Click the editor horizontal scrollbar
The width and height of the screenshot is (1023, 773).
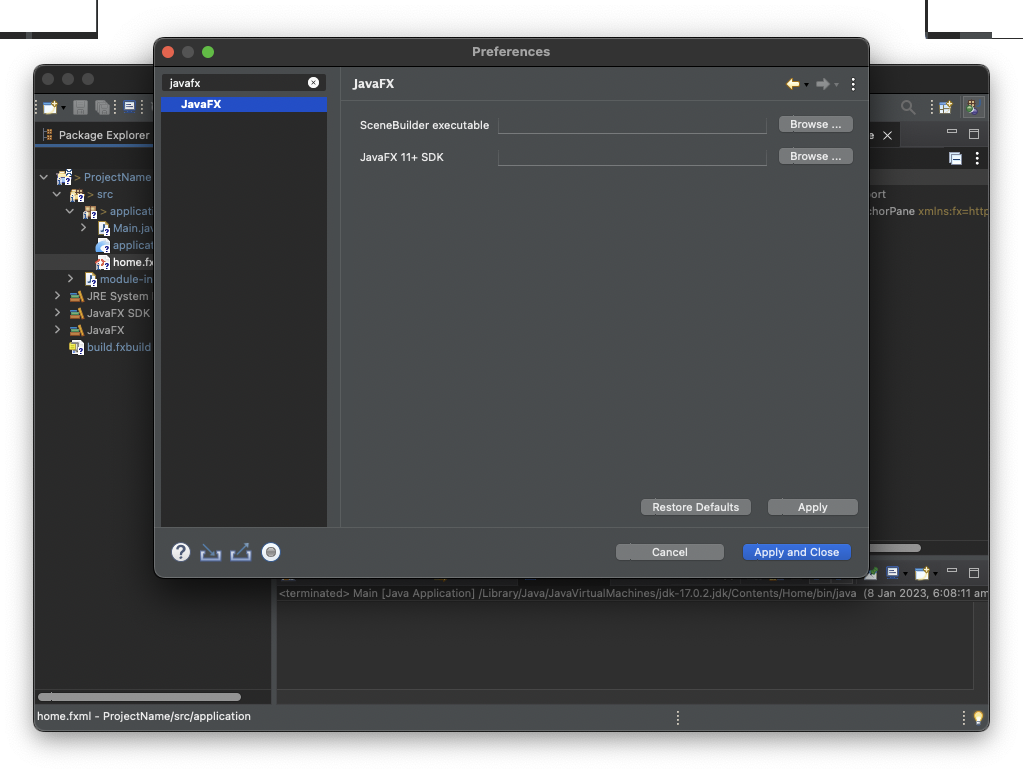895,548
